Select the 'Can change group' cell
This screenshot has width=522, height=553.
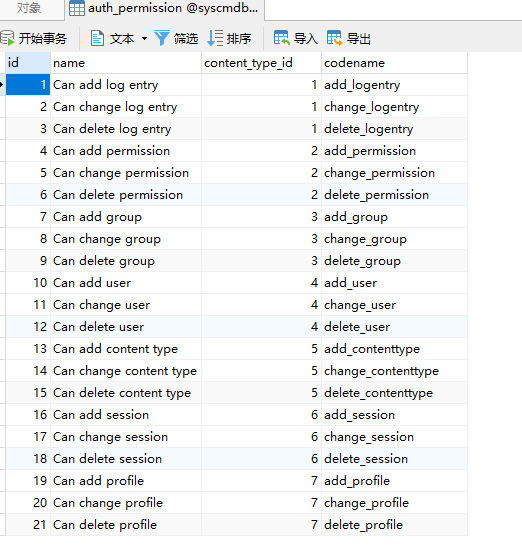point(126,239)
